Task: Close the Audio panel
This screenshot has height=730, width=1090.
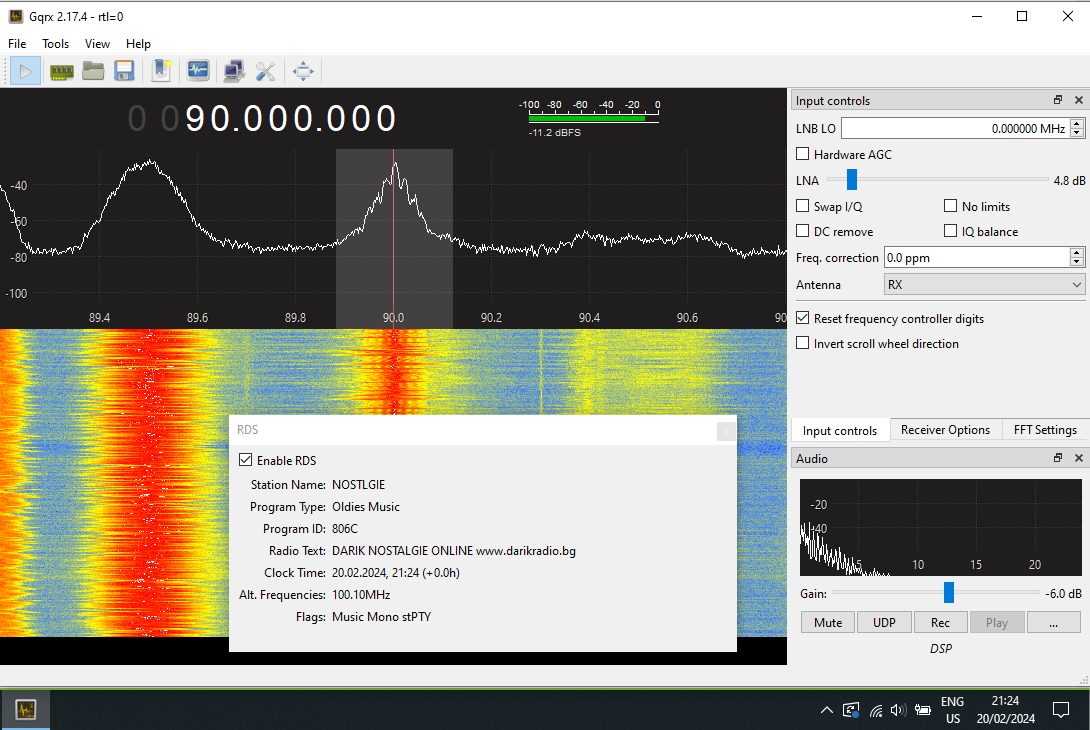Action: 1079,457
